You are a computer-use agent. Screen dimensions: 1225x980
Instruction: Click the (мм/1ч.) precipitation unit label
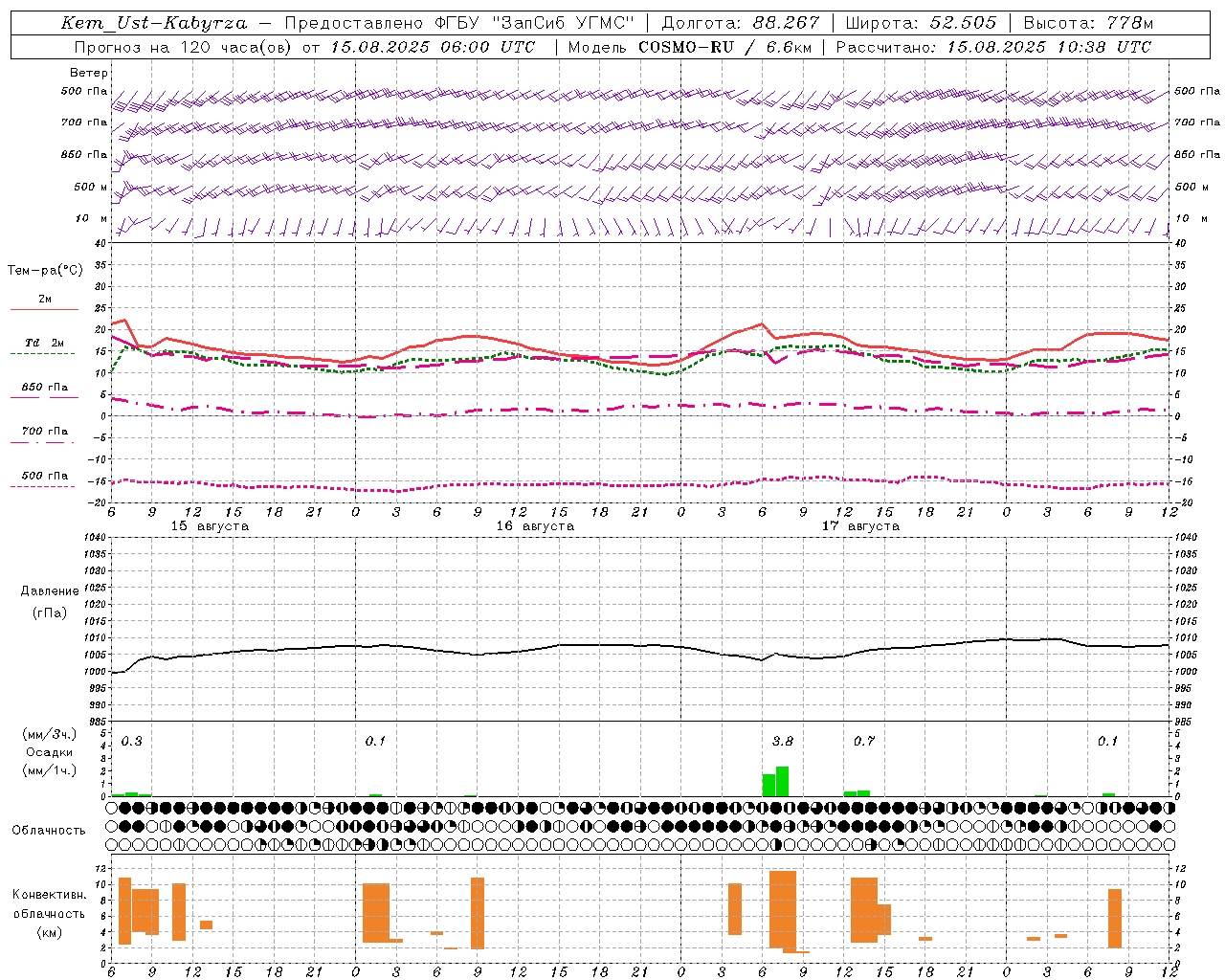pyautogui.click(x=50, y=770)
